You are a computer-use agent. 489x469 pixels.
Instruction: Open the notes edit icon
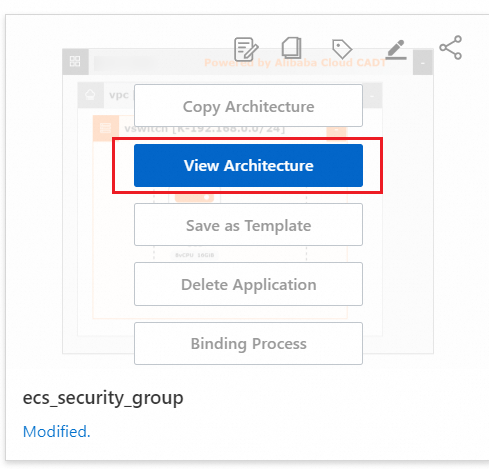[x=246, y=49]
